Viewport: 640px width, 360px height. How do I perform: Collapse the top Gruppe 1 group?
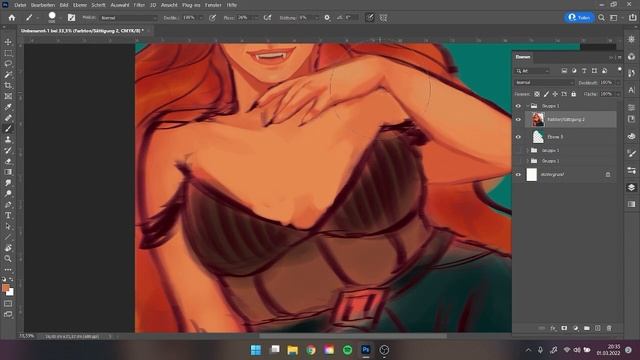pyautogui.click(x=527, y=106)
